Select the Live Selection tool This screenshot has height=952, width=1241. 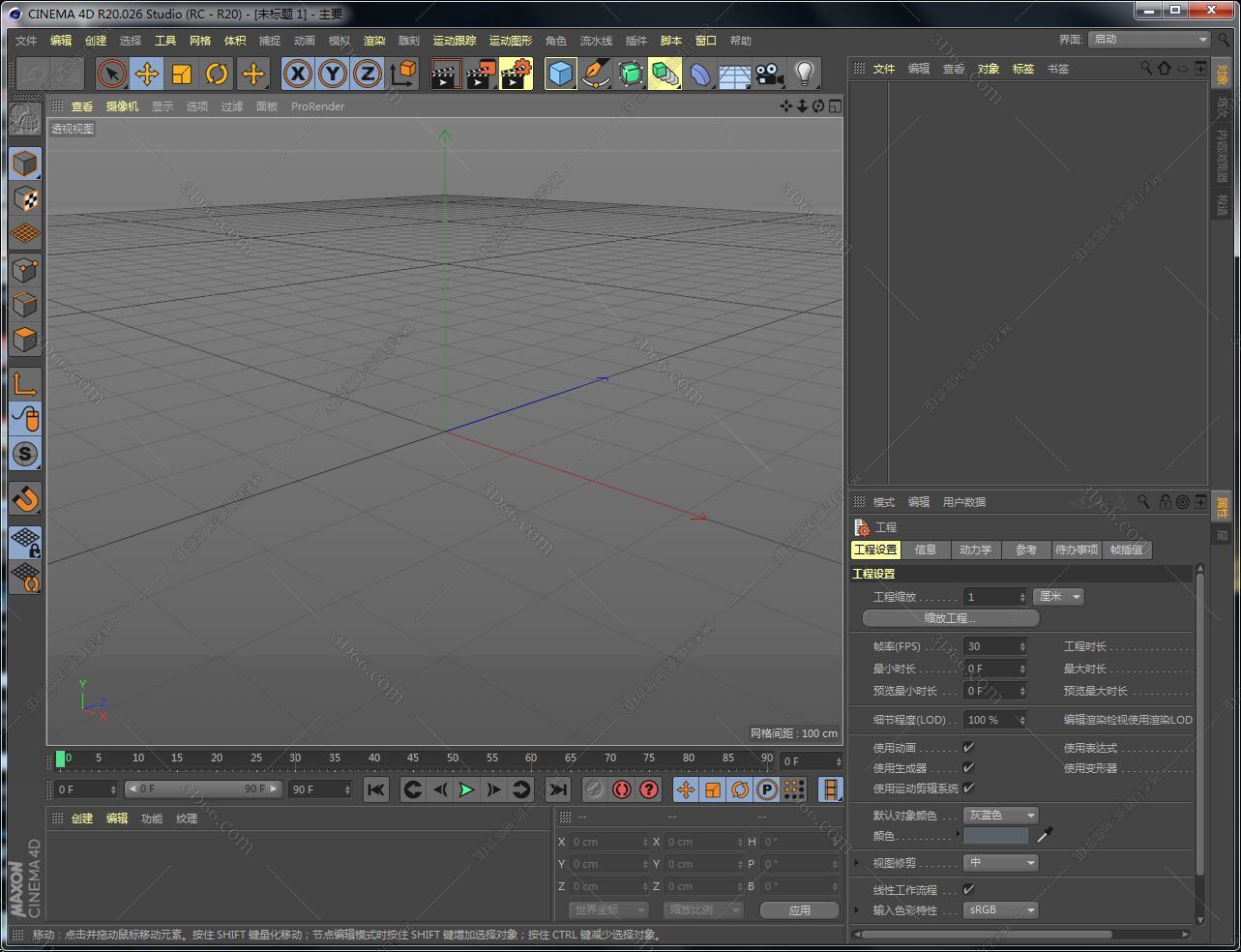point(112,74)
